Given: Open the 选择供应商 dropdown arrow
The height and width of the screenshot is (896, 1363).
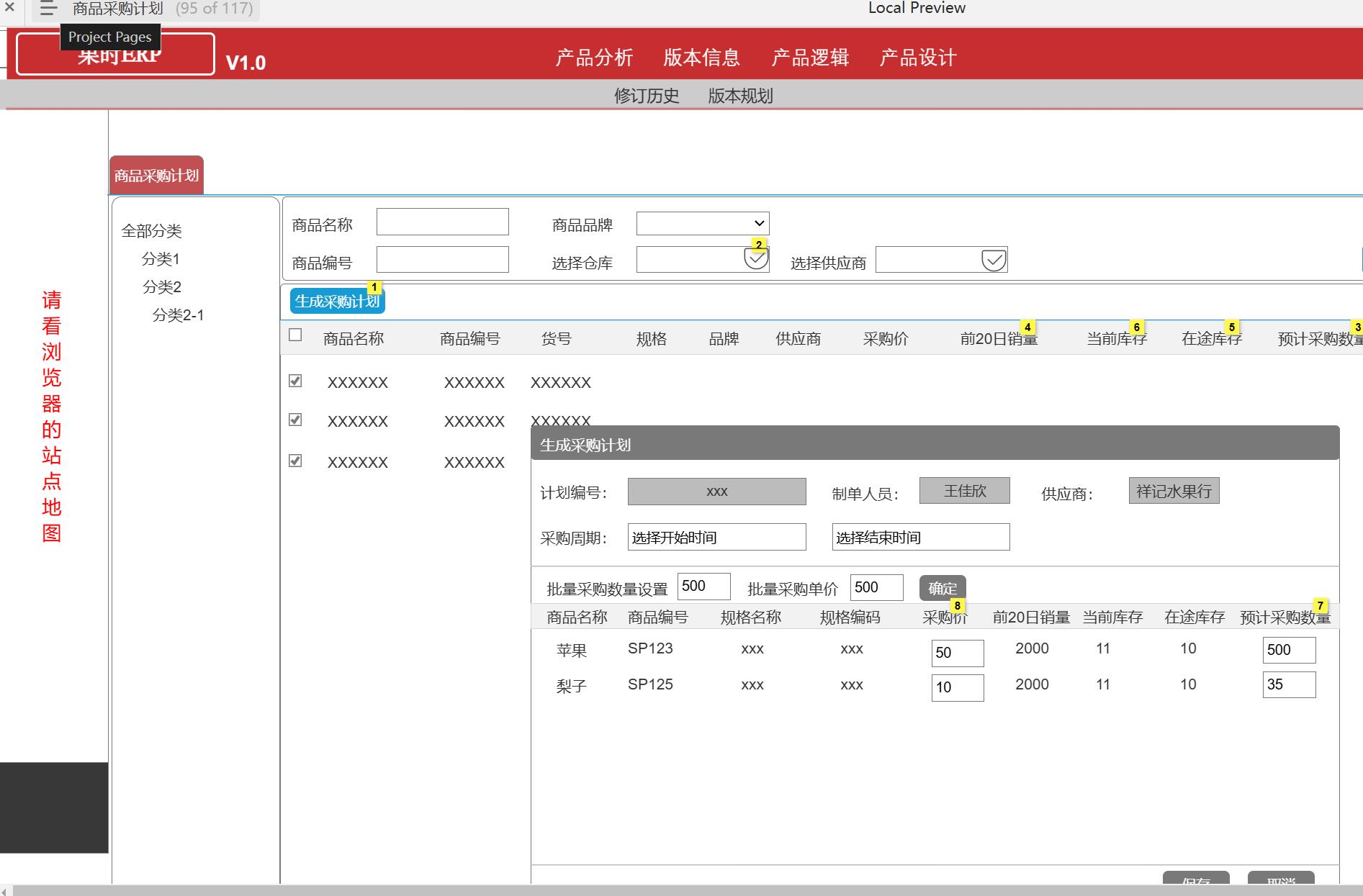Looking at the screenshot, I should tap(994, 260).
